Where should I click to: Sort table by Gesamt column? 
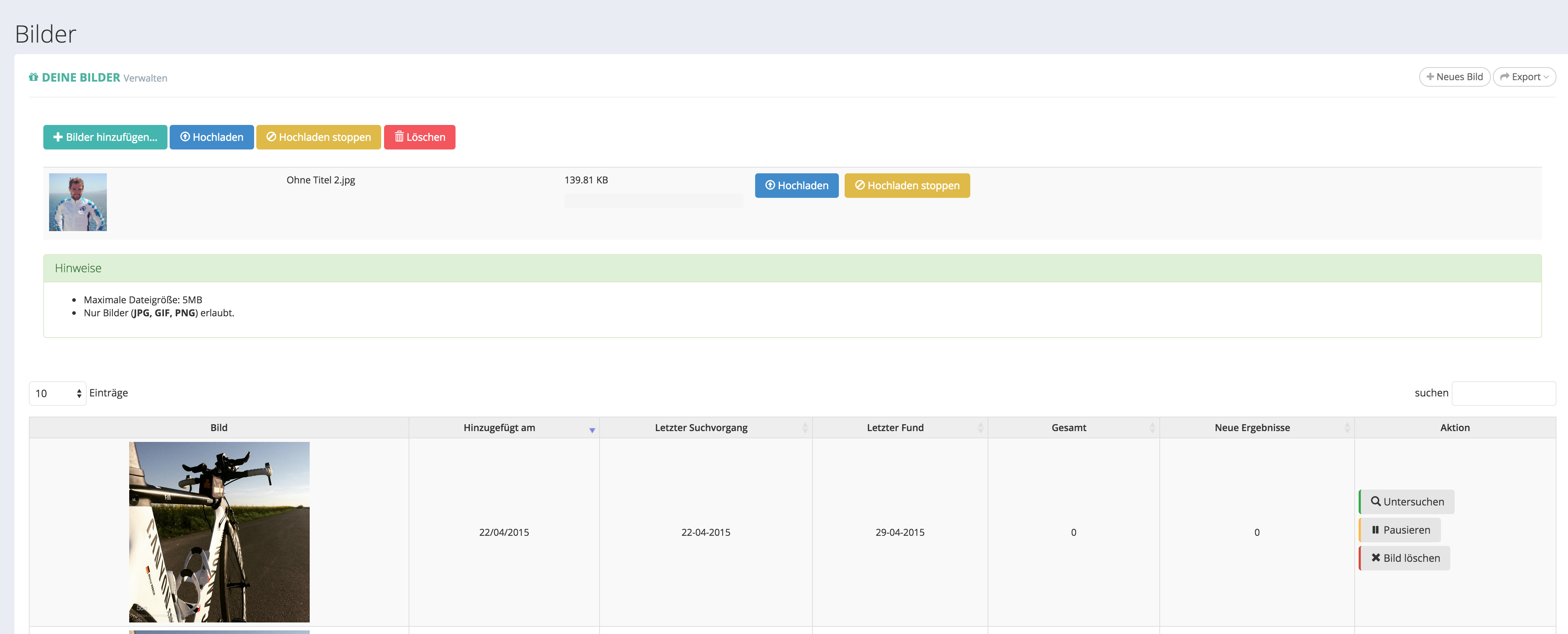[x=1074, y=427]
